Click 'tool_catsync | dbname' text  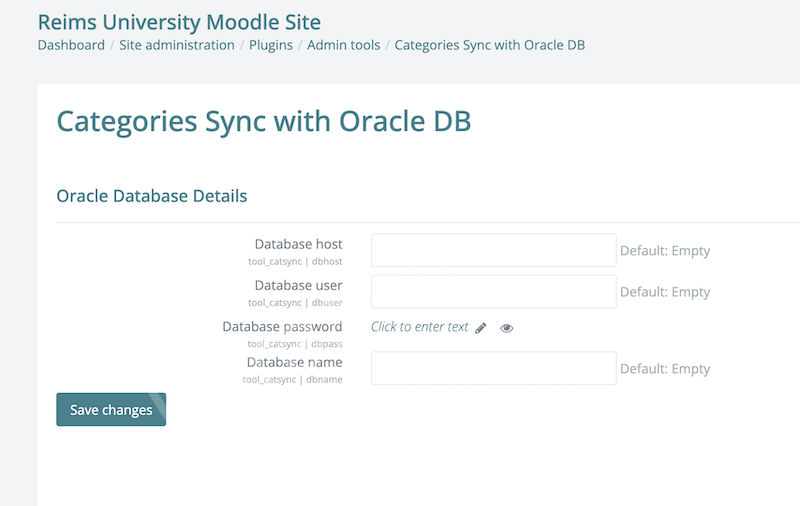coord(292,380)
